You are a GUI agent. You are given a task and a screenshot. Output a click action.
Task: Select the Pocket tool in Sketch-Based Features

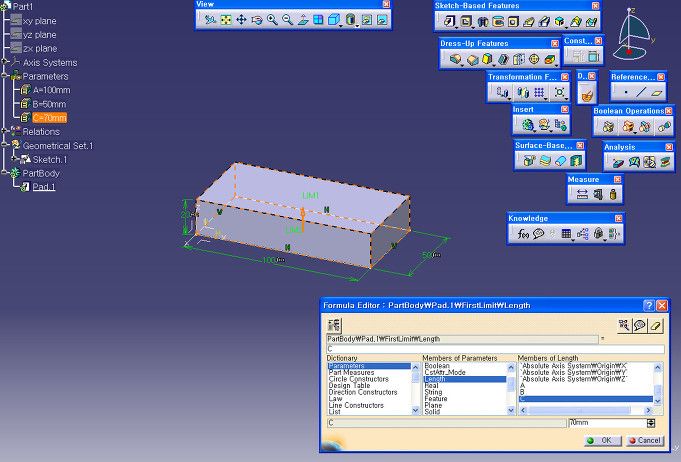[x=466, y=21]
